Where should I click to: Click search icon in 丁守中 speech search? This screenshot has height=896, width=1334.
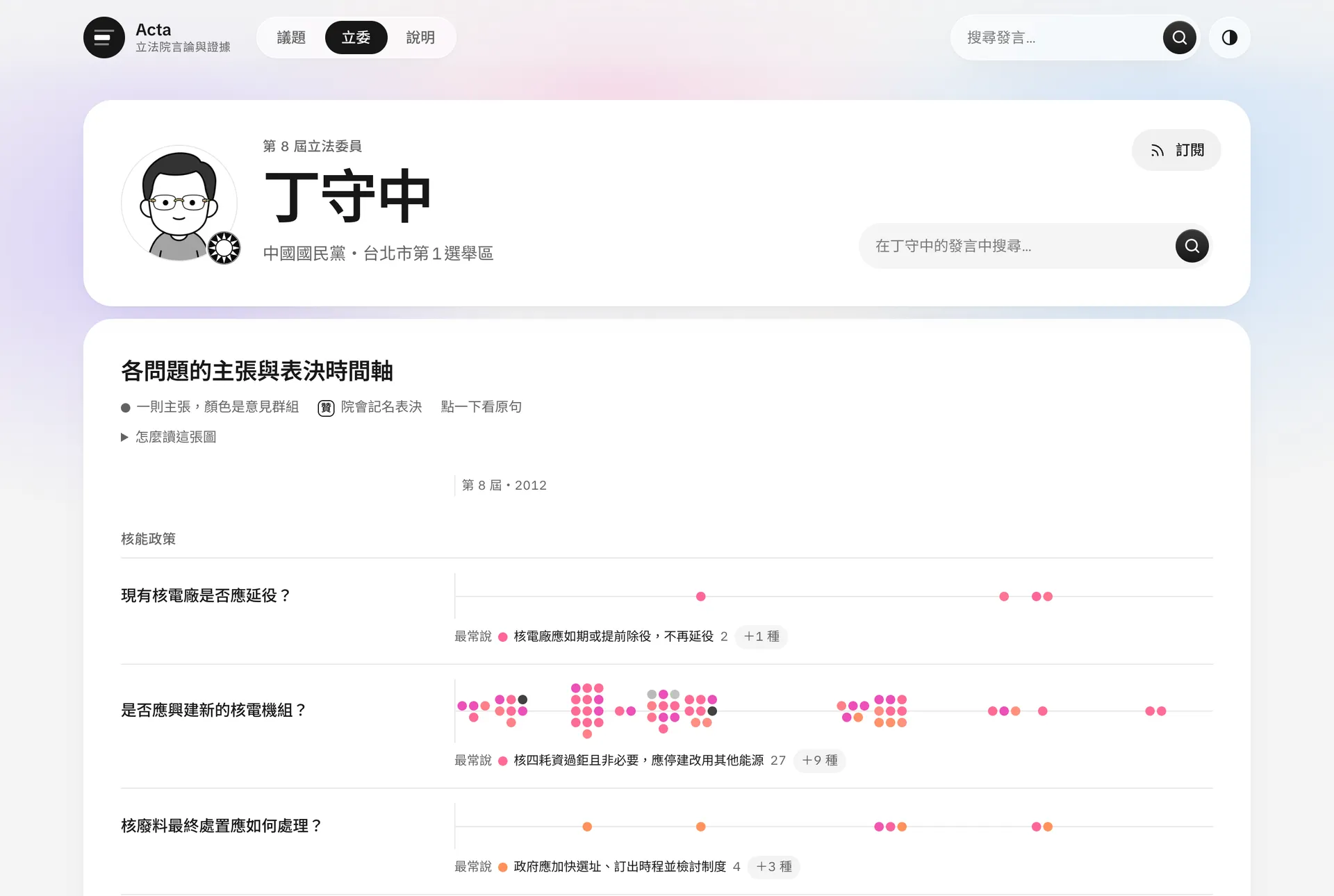tap(1192, 246)
